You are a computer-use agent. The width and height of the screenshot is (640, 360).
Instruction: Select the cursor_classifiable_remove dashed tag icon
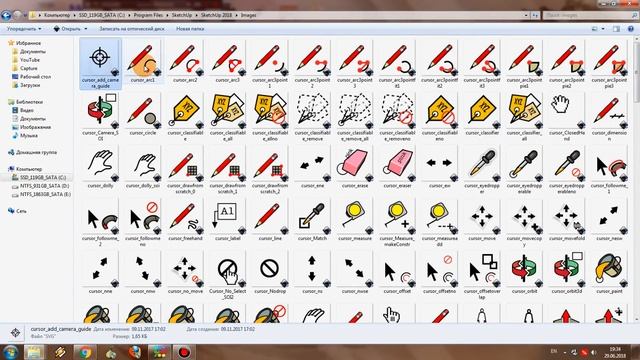point(313,111)
